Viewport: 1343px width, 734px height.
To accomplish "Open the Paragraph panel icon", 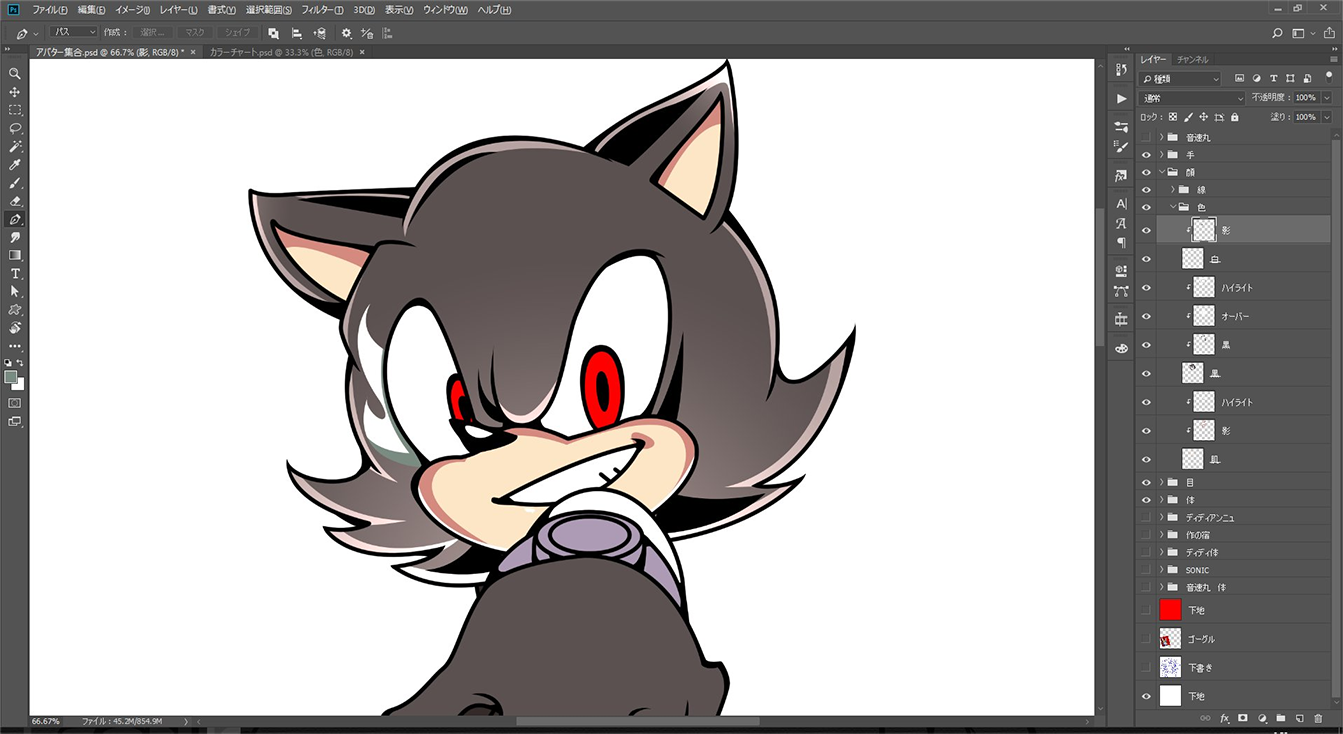I will (1121, 242).
